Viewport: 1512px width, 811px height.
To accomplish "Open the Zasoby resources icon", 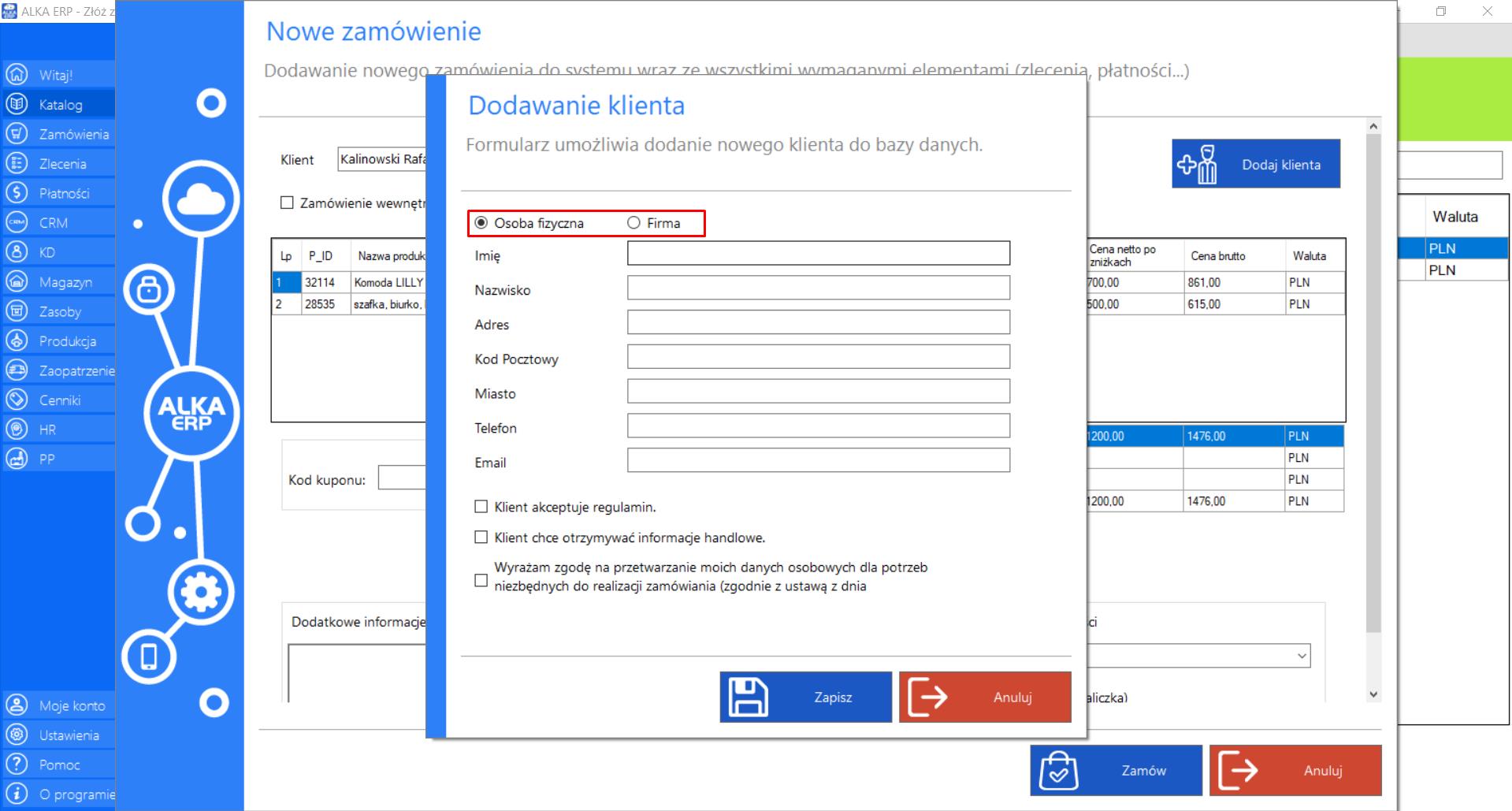I will click(17, 311).
